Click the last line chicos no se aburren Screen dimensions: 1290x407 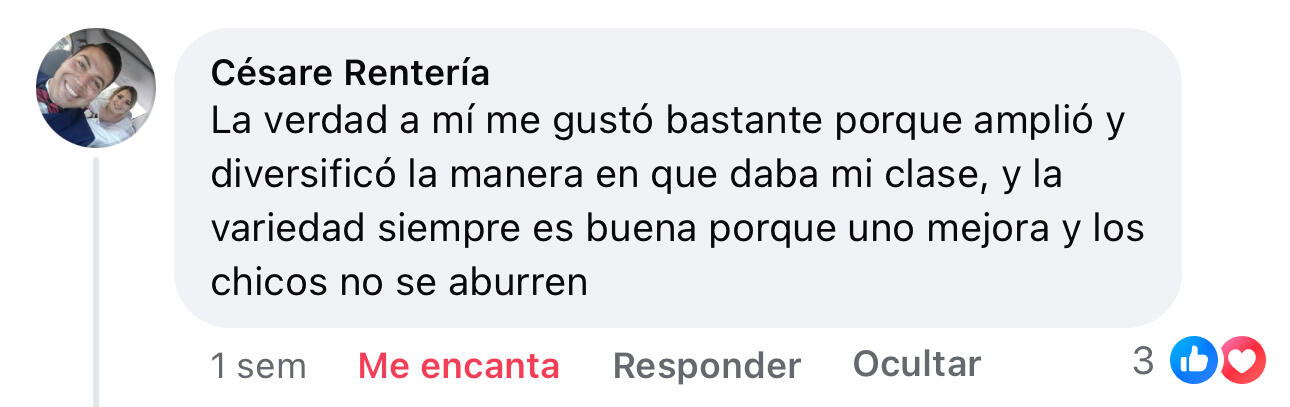click(399, 282)
